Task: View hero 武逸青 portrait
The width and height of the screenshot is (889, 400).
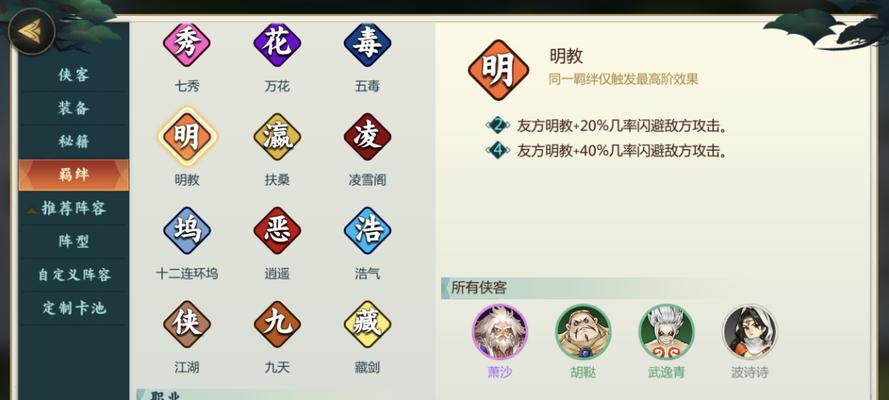Action: [666, 332]
